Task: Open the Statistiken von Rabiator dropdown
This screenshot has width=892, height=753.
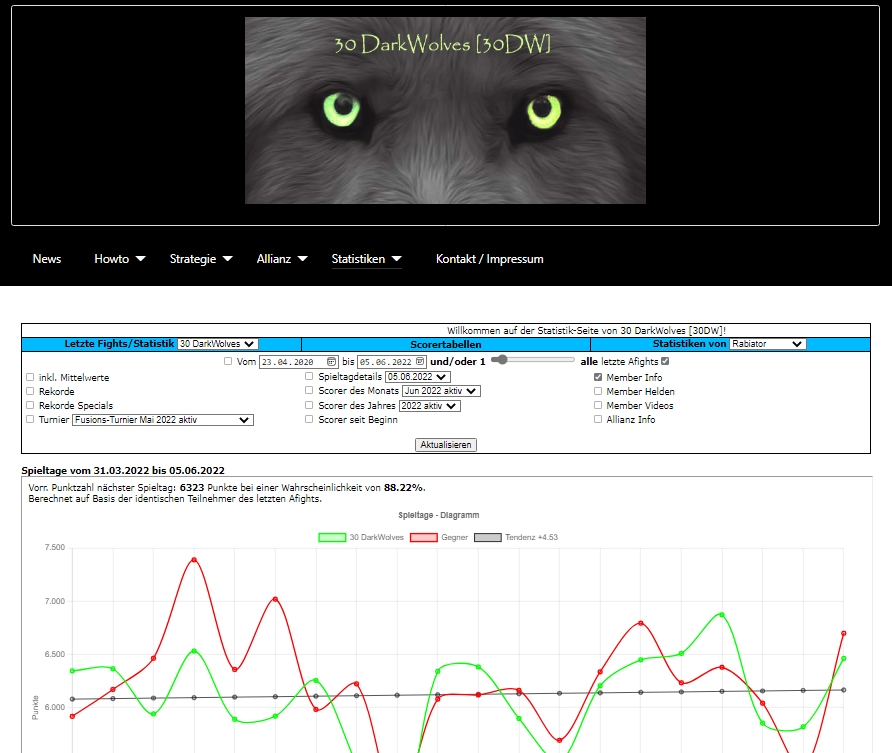Action: [x=767, y=344]
